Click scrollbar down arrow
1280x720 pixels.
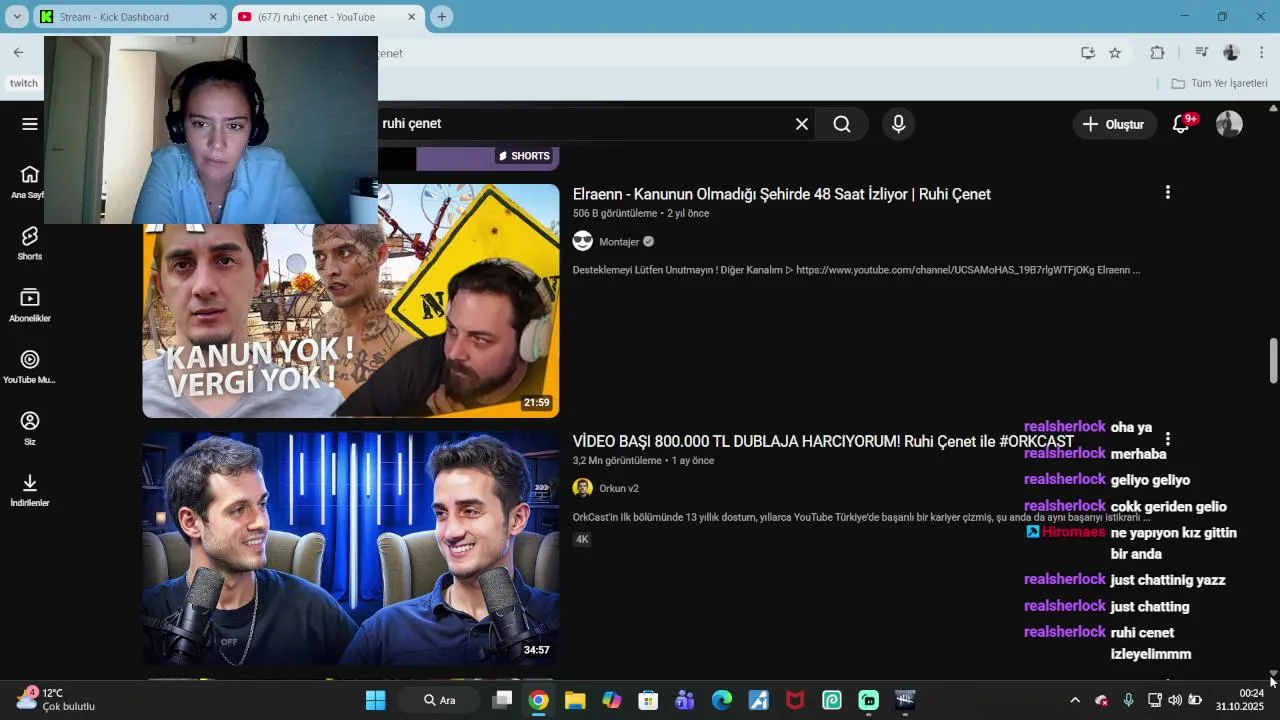[1273, 674]
